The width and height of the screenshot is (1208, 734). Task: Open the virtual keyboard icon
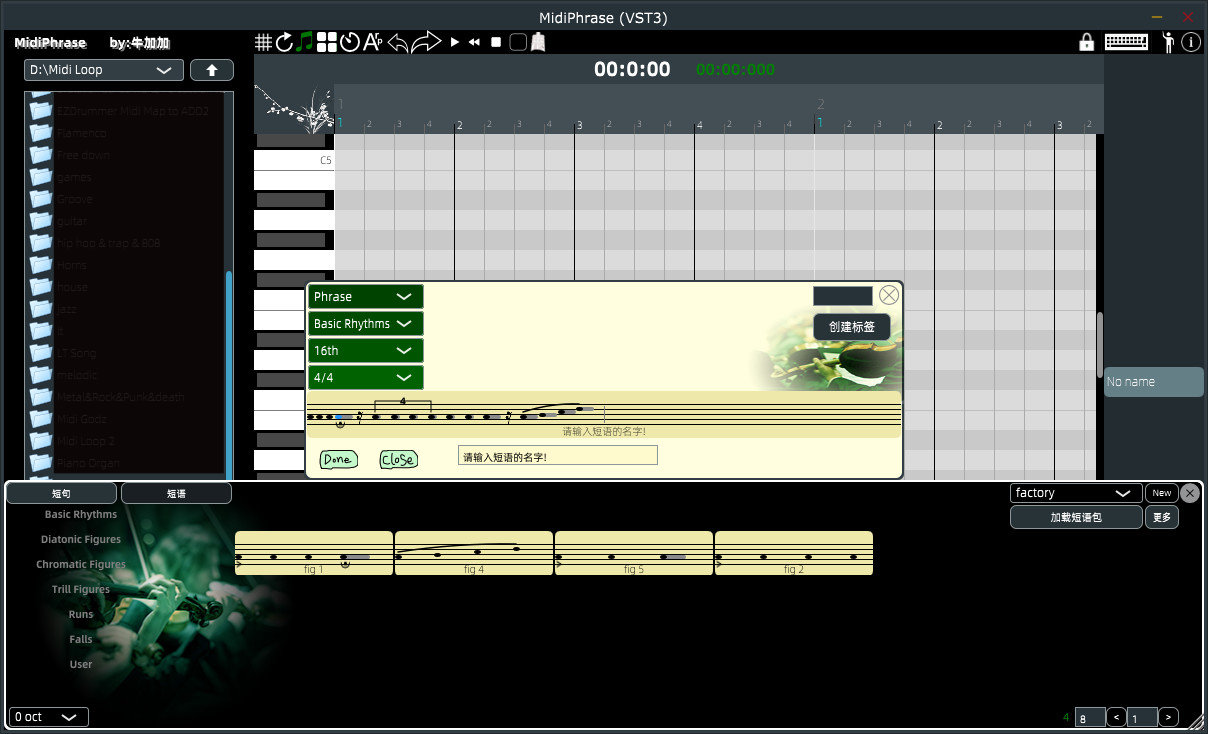point(1126,42)
